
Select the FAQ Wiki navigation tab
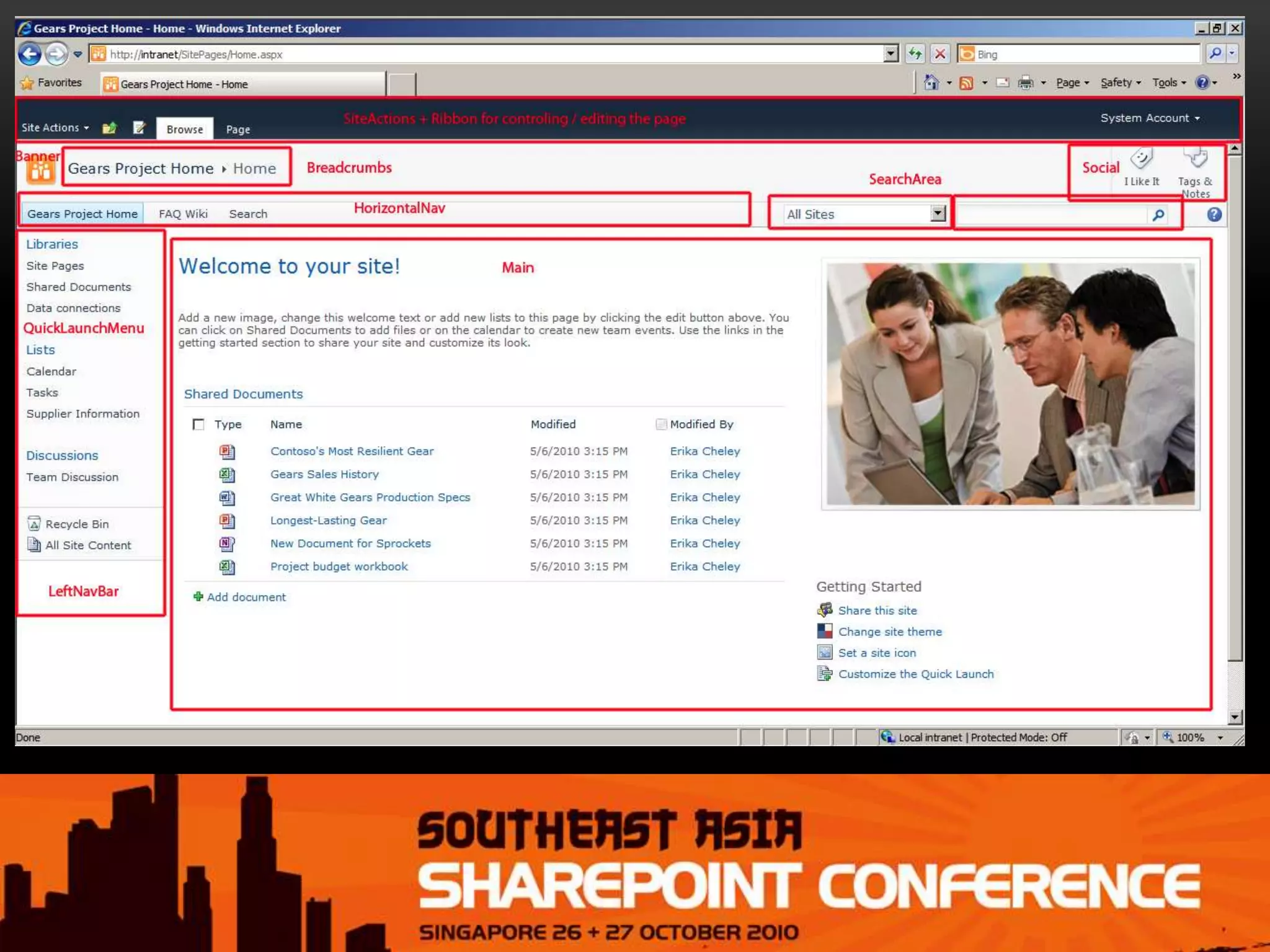pos(183,214)
